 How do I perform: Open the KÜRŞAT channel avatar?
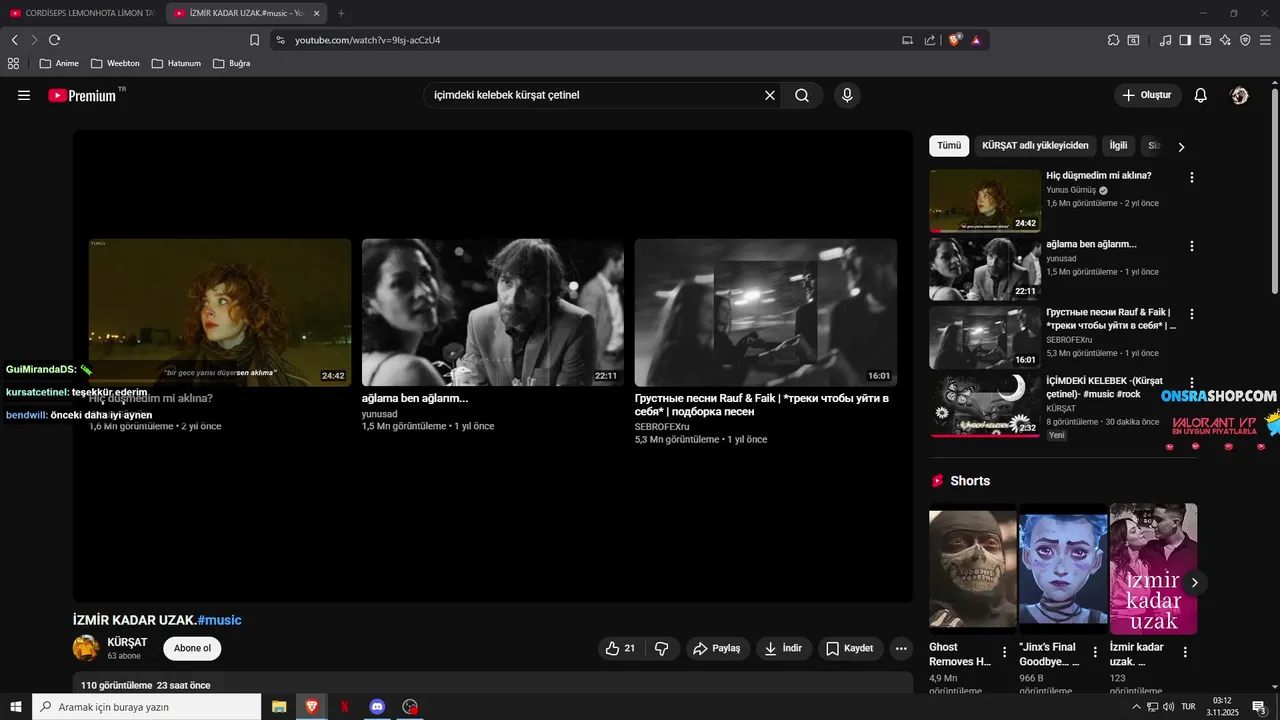click(86, 648)
